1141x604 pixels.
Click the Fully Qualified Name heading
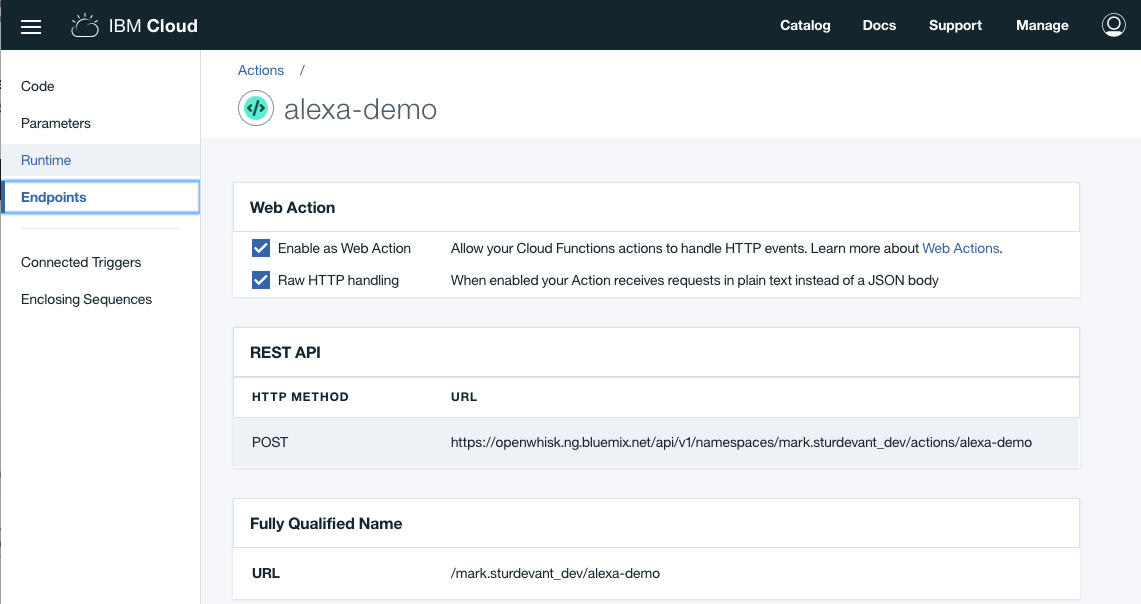[326, 523]
